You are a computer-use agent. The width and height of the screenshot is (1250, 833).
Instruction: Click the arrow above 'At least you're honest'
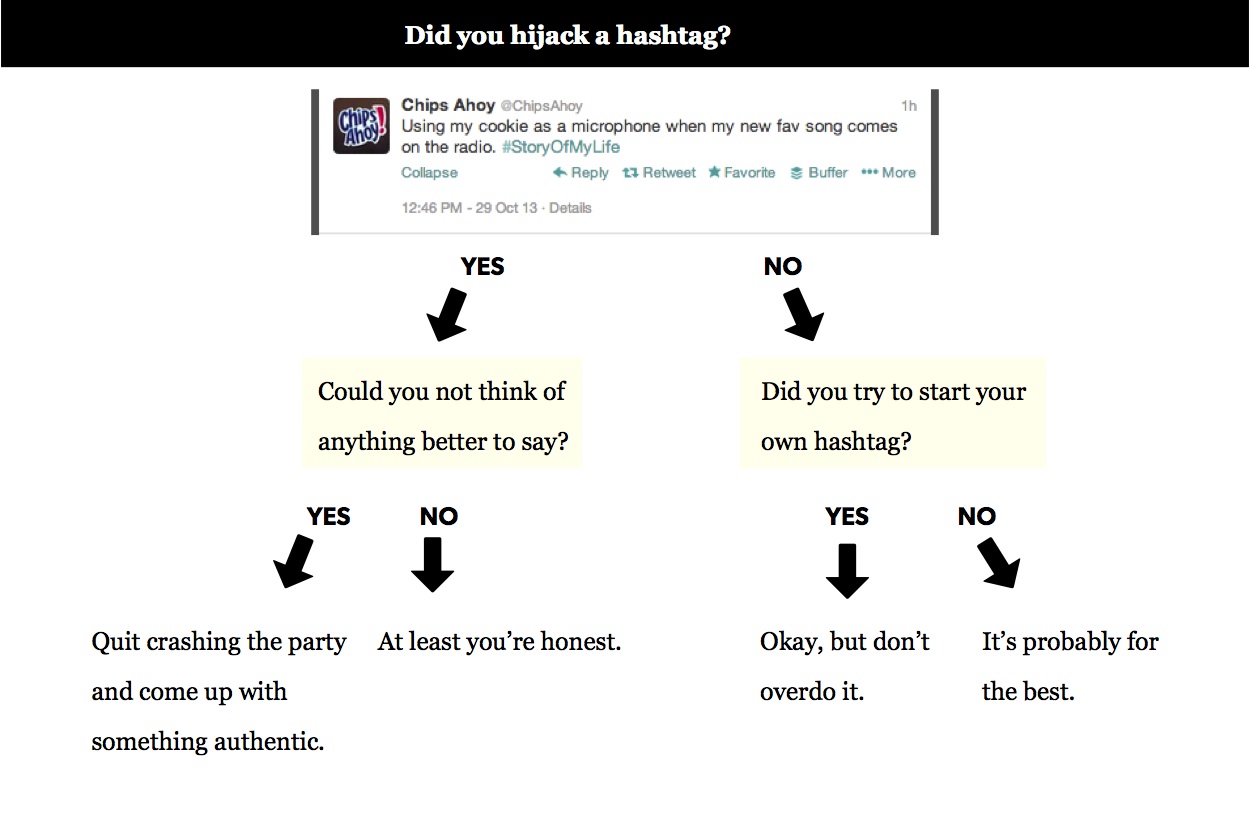coord(432,565)
